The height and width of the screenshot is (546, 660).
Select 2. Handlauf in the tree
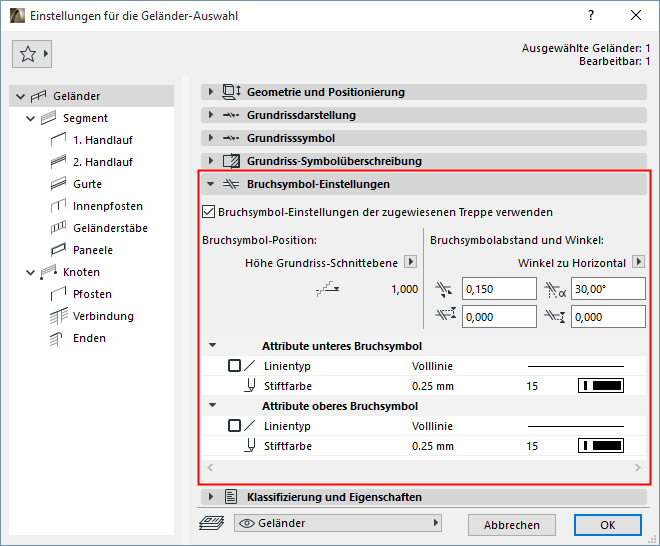coord(103,162)
